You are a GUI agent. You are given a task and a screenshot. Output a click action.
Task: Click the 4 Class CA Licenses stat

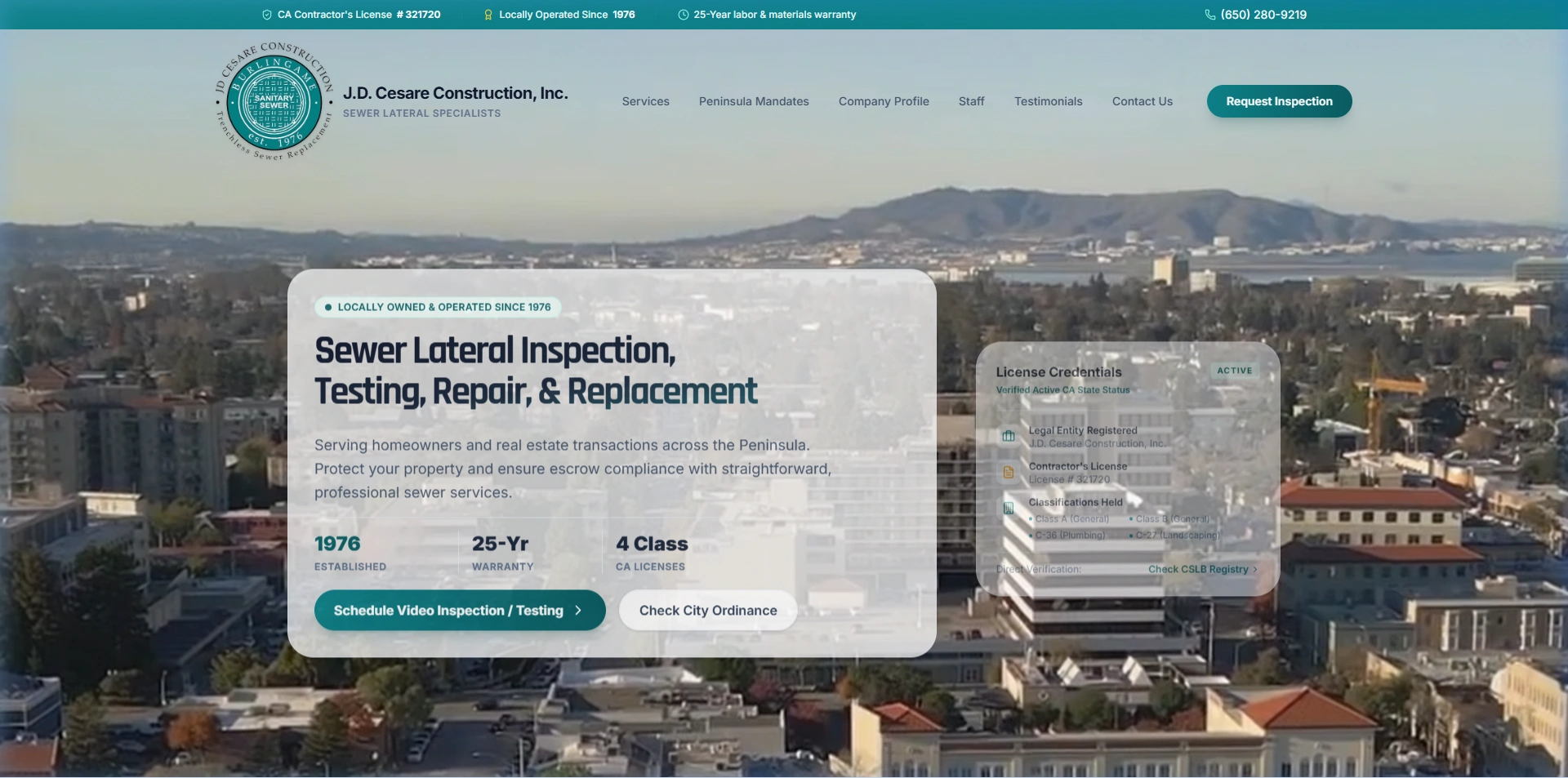coord(652,553)
